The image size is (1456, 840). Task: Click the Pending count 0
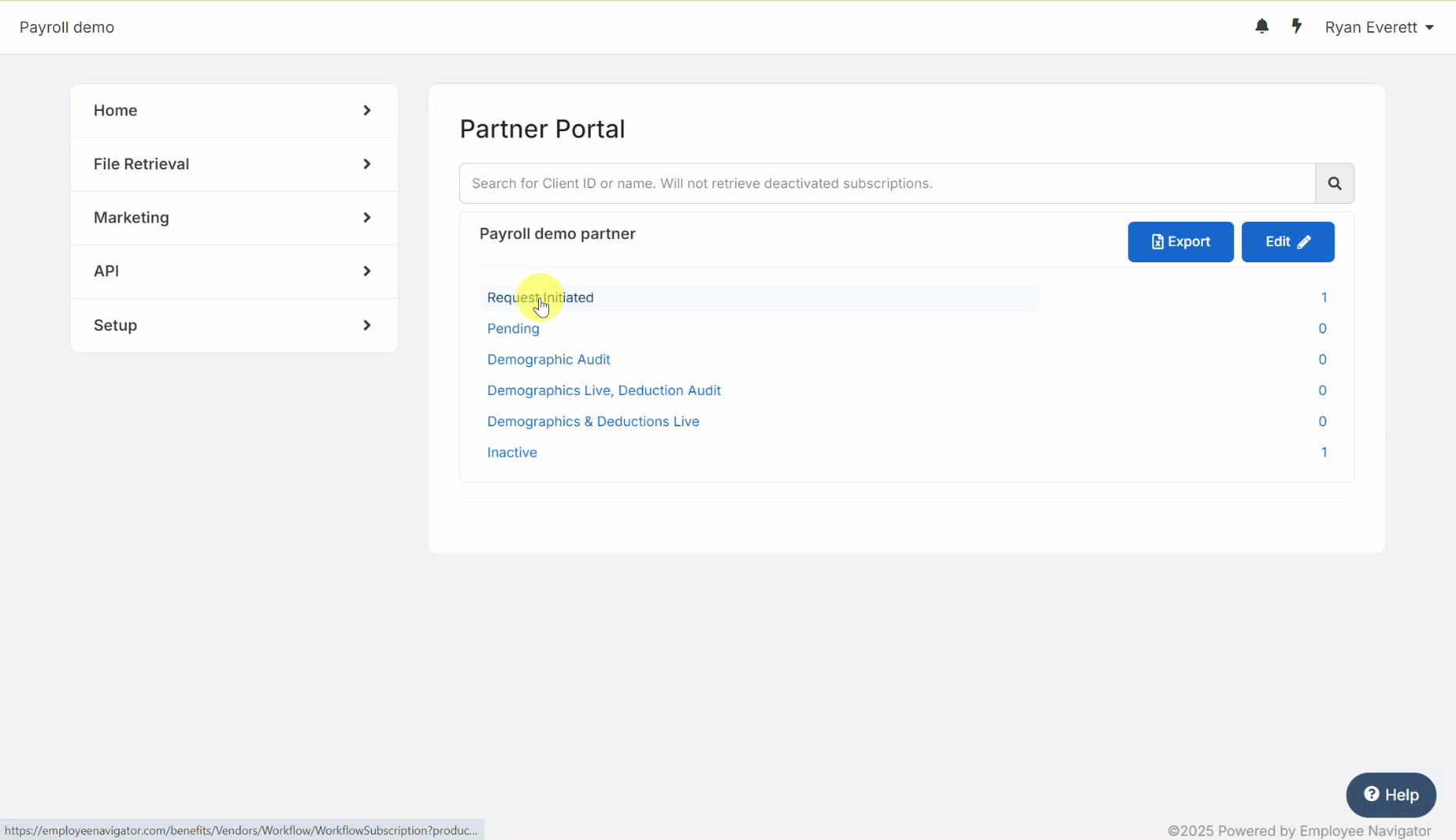tap(1322, 329)
